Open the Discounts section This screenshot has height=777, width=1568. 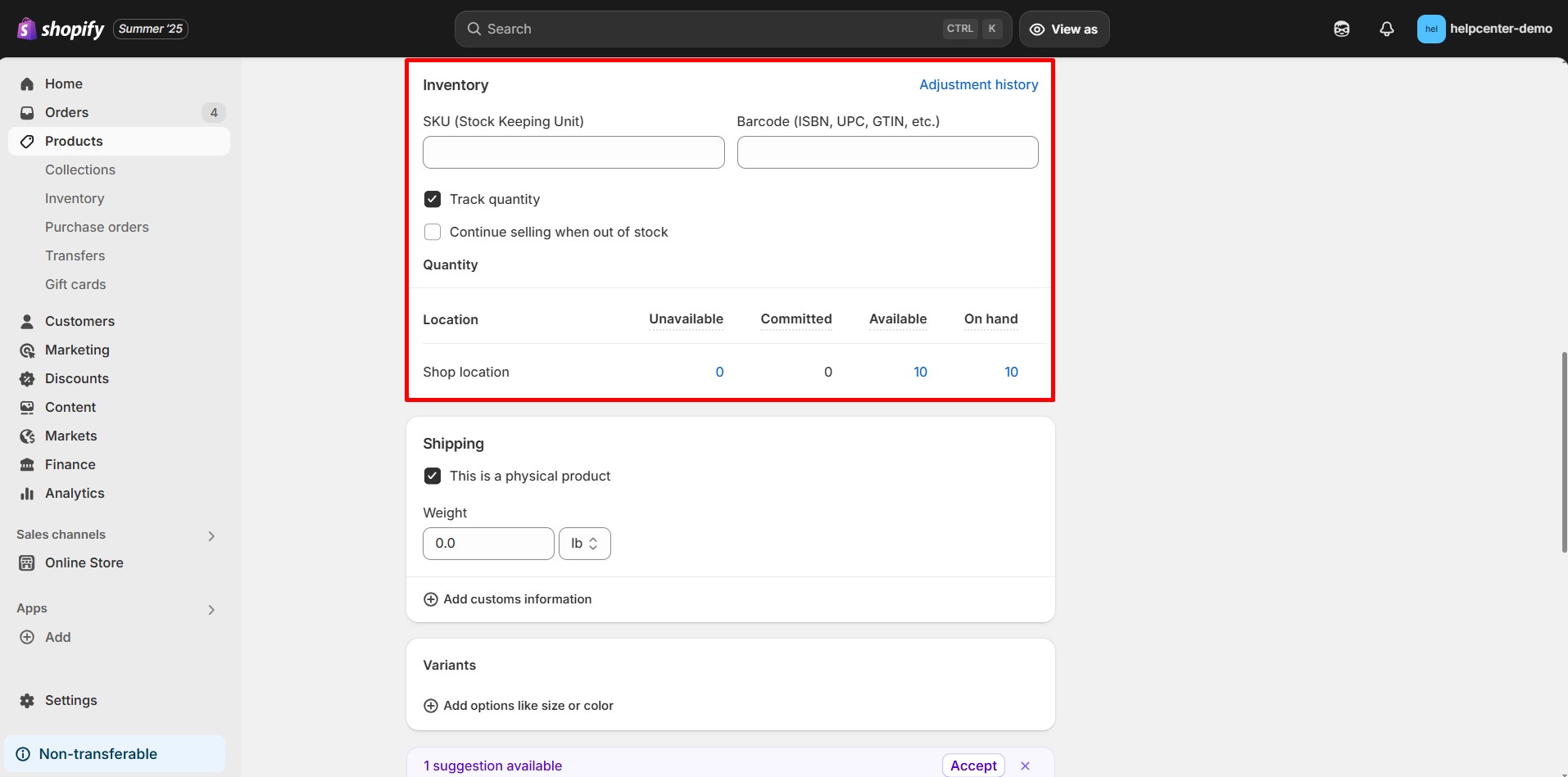(x=77, y=378)
